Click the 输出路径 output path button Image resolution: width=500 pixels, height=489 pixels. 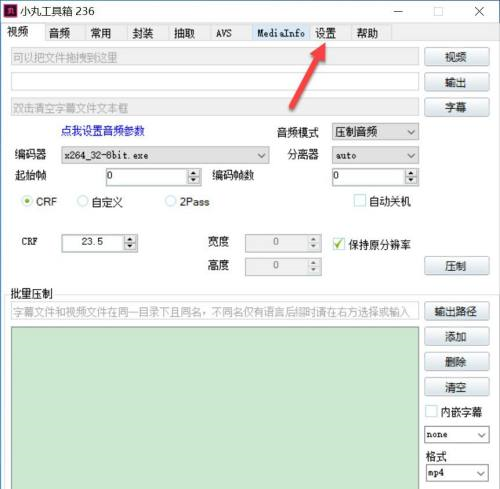(456, 311)
